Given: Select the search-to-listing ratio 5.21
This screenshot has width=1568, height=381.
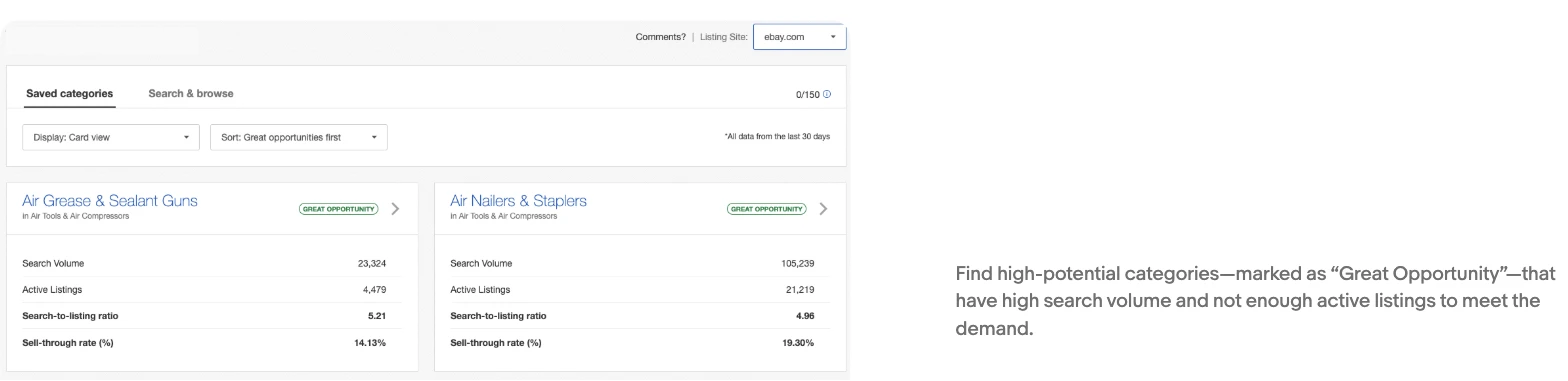Looking at the screenshot, I should (x=377, y=316).
